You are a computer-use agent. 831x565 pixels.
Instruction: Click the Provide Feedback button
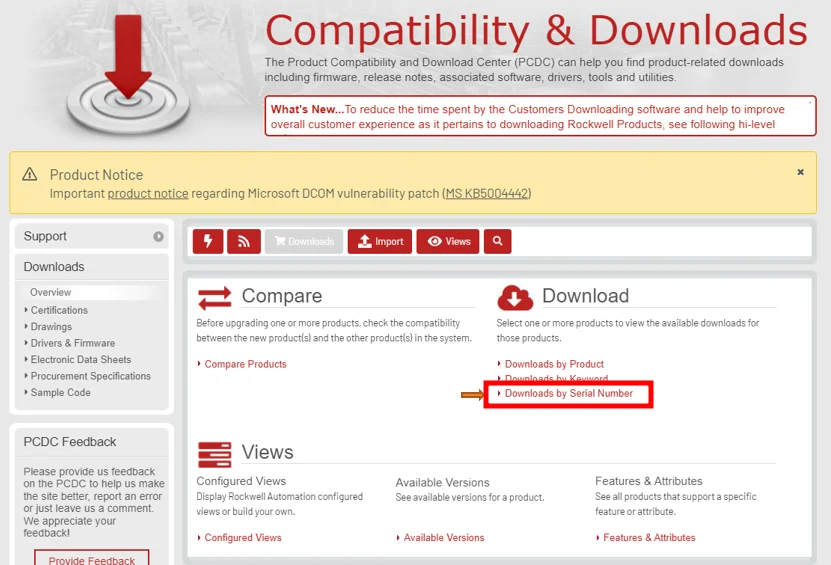pyautogui.click(x=92, y=559)
